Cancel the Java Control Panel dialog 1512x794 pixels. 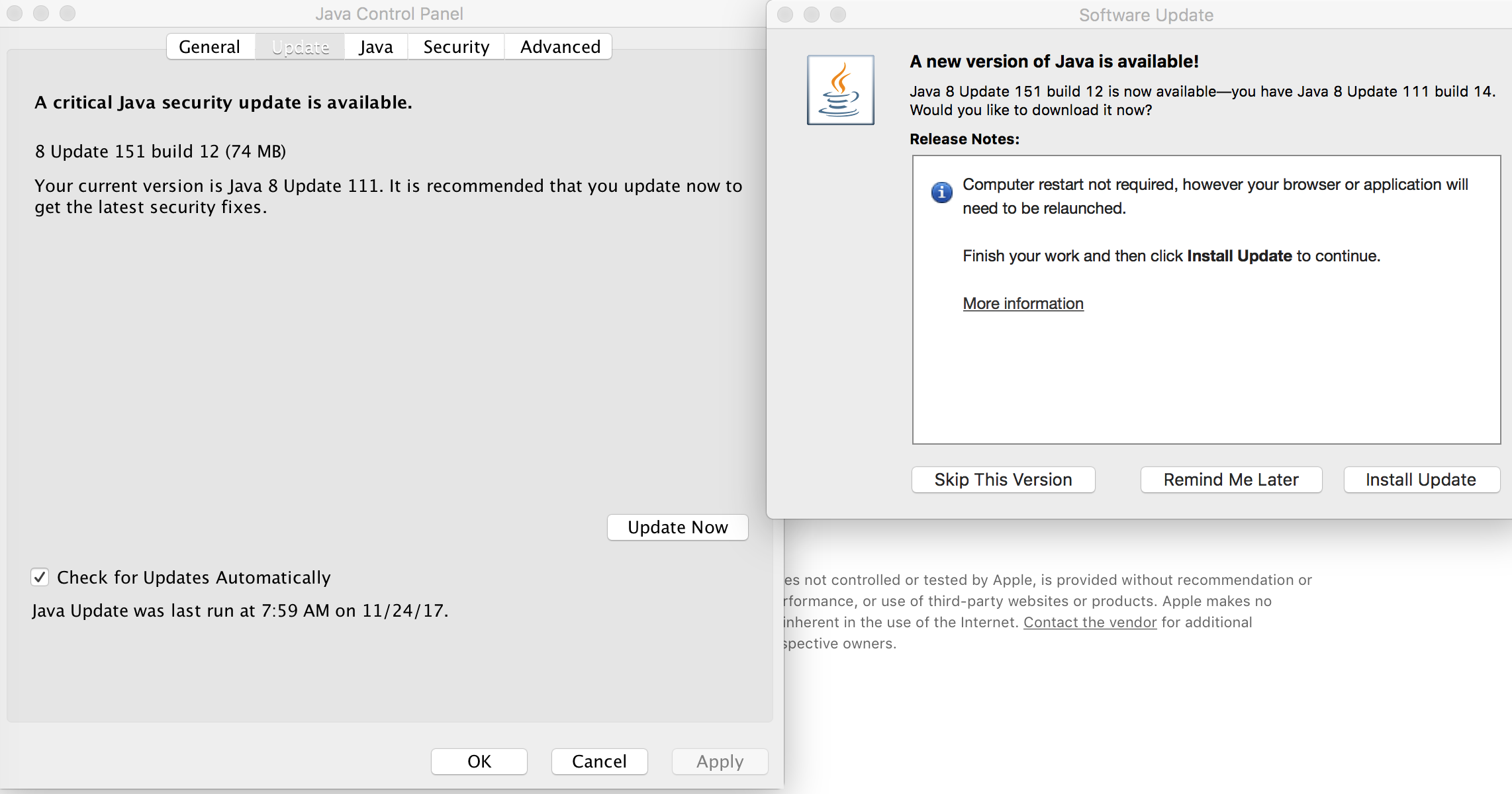point(599,761)
